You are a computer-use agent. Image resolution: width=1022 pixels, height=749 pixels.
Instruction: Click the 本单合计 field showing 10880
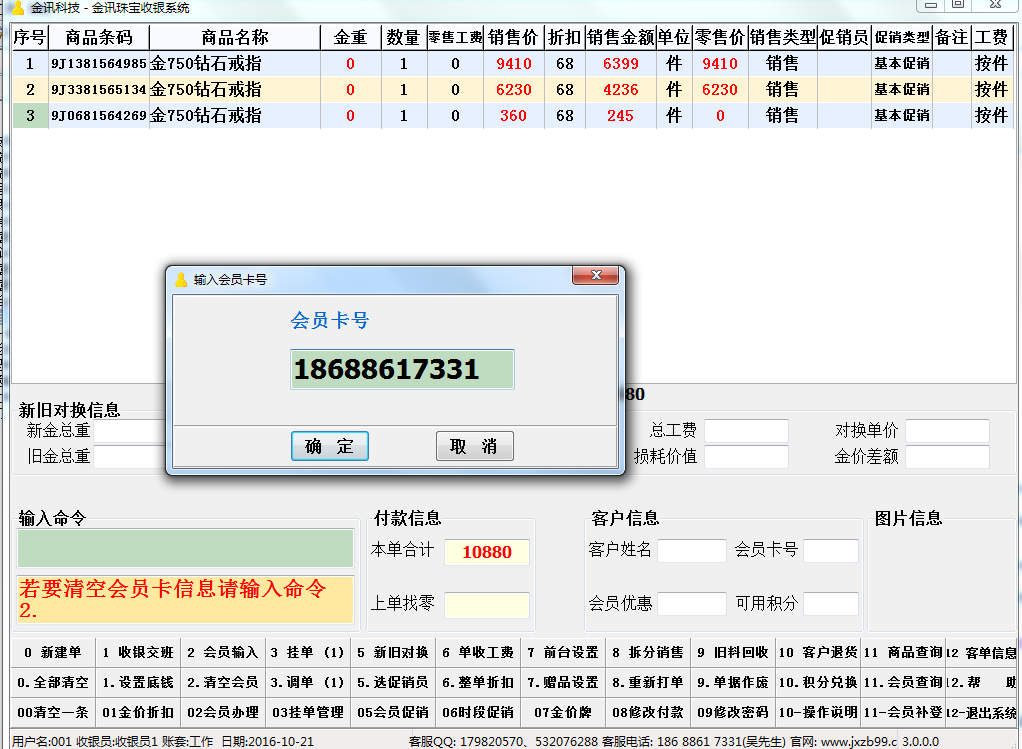487,552
